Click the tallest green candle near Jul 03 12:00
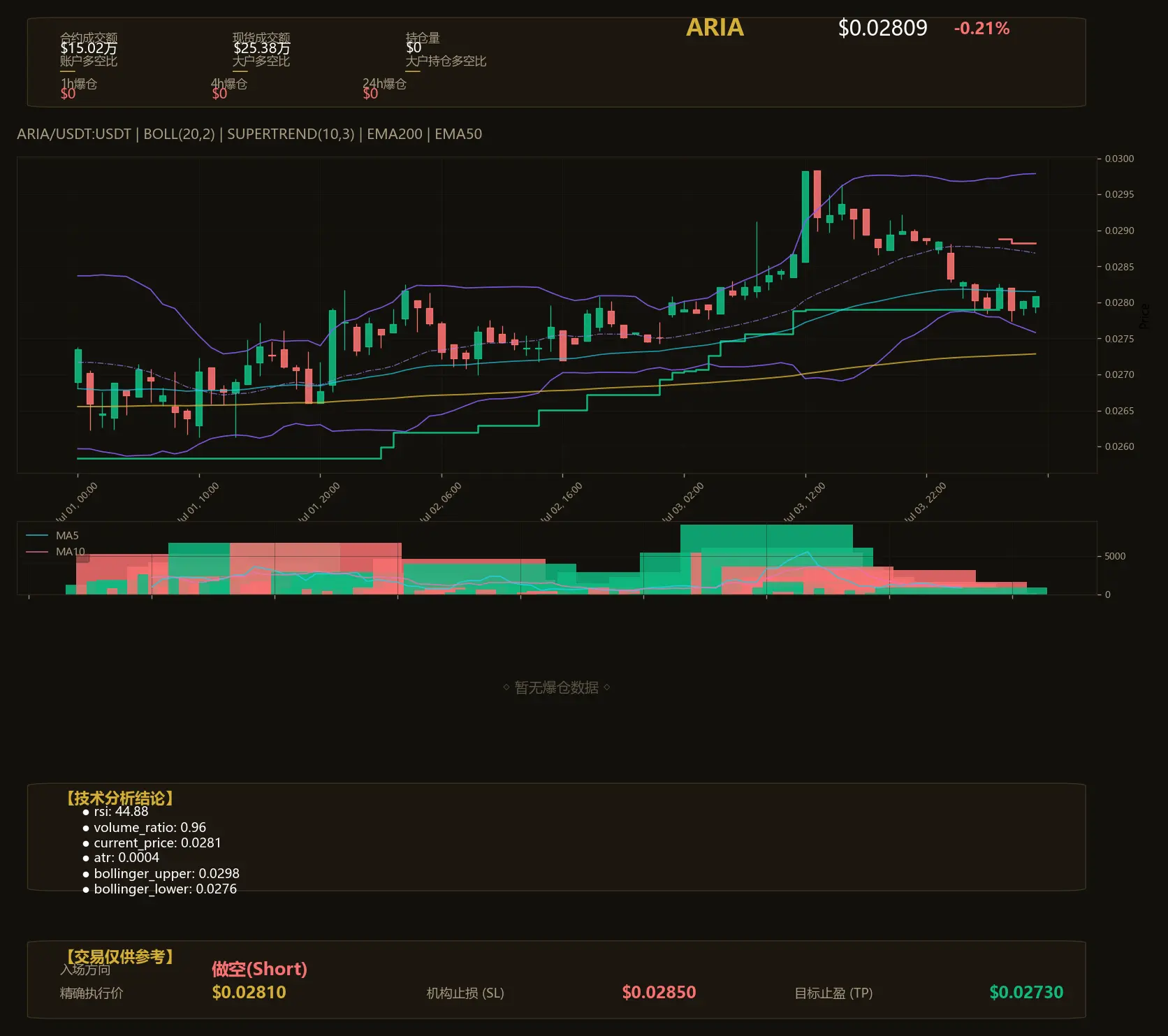This screenshot has width=1168, height=1036. point(805,217)
